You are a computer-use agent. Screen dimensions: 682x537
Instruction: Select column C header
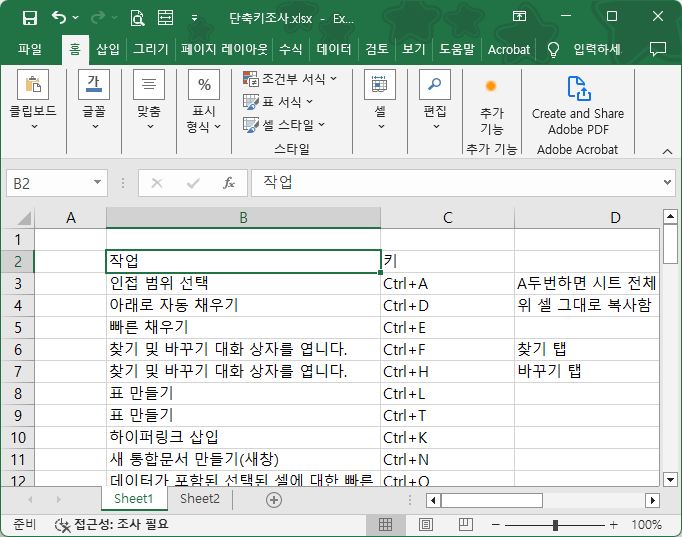448,218
